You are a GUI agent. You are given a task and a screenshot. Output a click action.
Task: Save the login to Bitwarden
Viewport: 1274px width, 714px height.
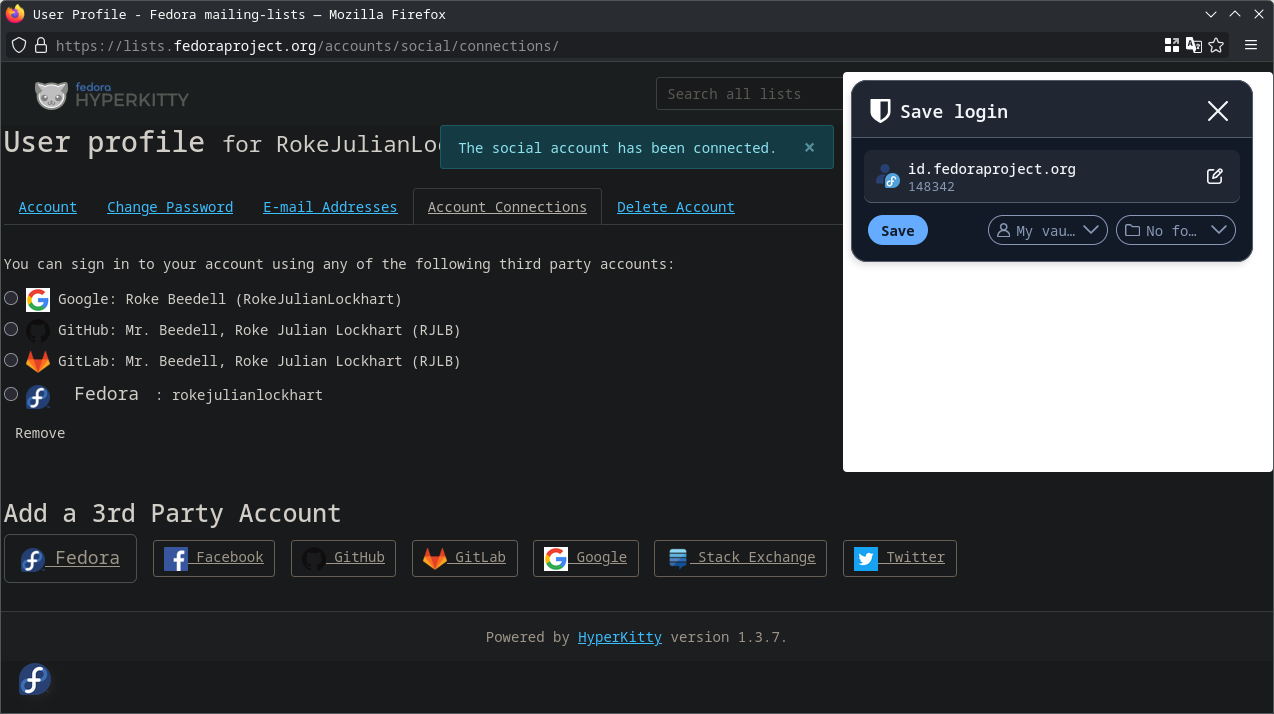898,230
